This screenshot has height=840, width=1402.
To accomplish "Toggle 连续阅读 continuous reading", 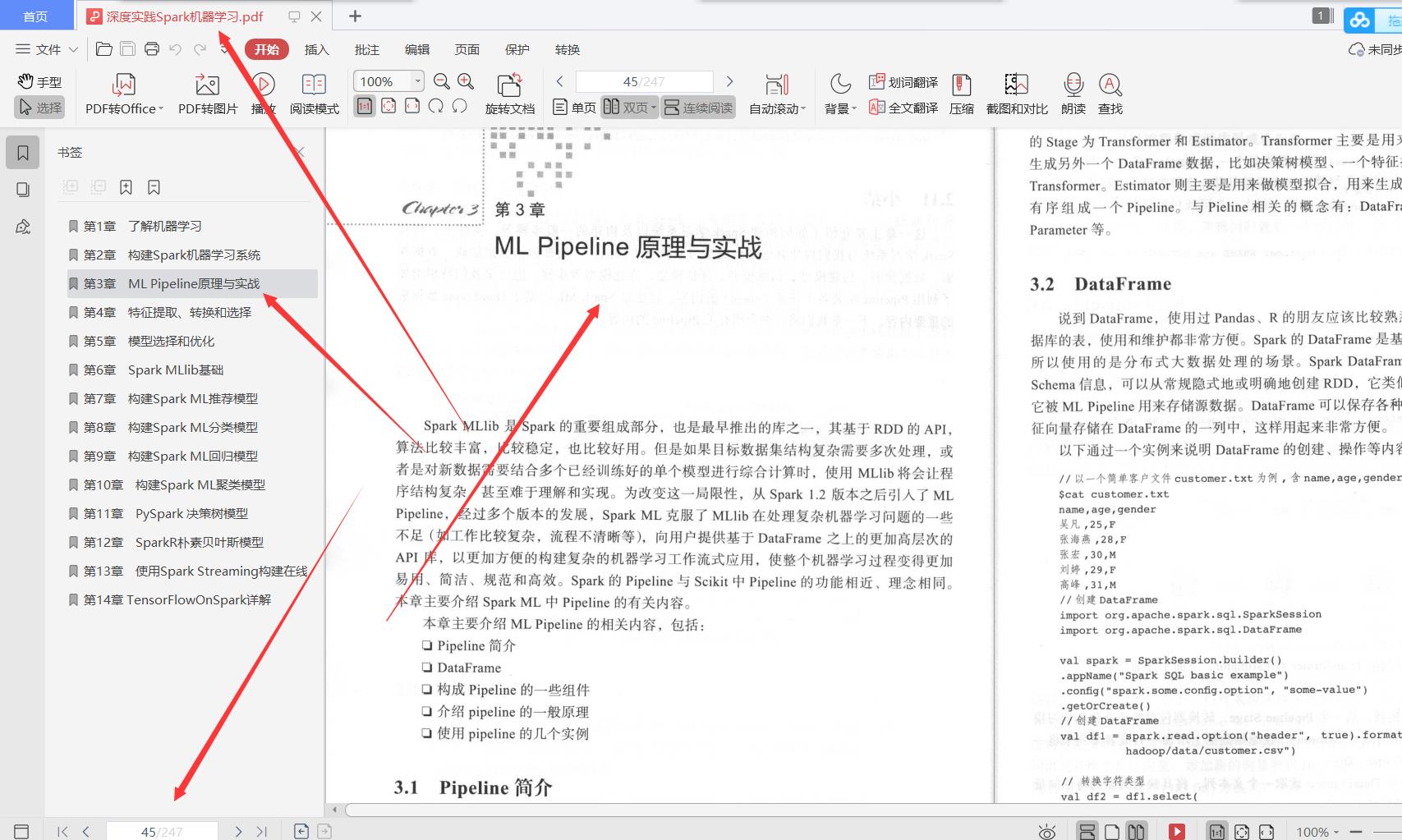I will 698,108.
